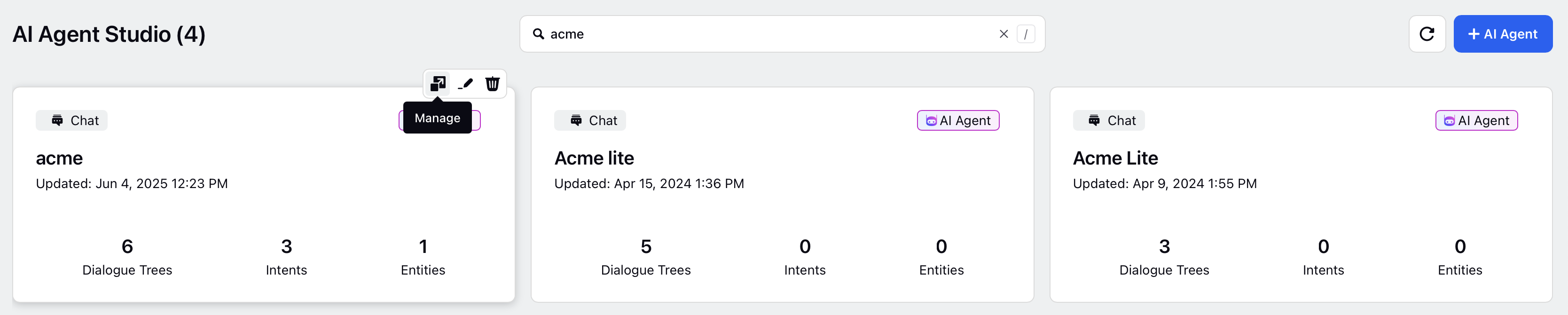Select 6 Dialogue Trees on acme card

127,257
